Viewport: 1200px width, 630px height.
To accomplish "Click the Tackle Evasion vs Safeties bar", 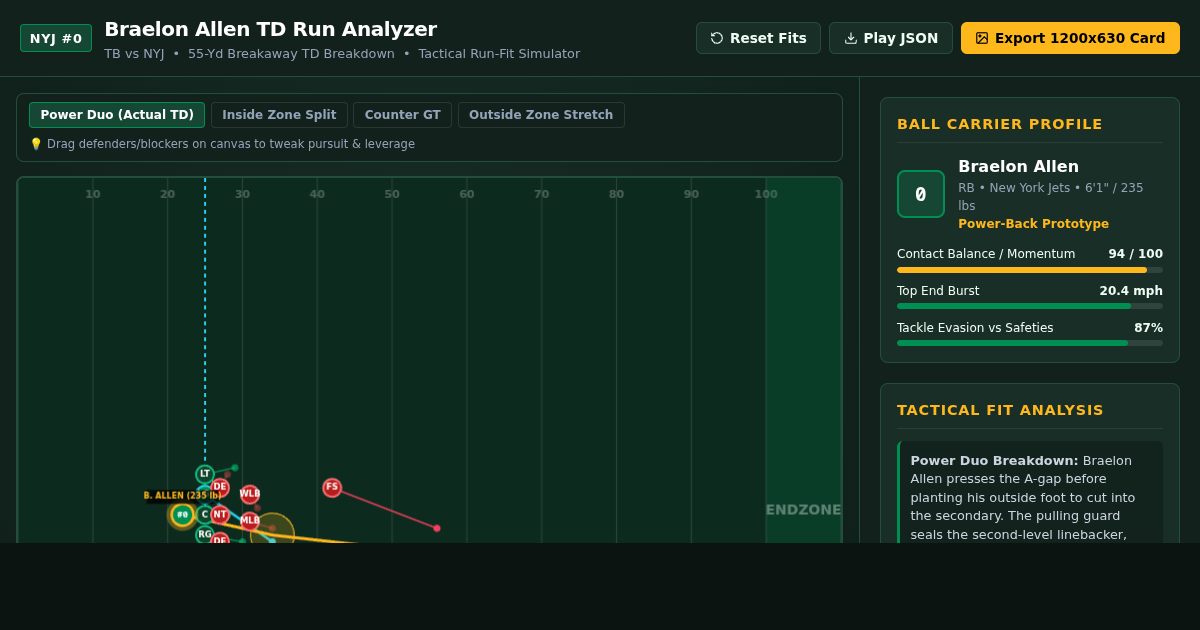I will click(1030, 343).
